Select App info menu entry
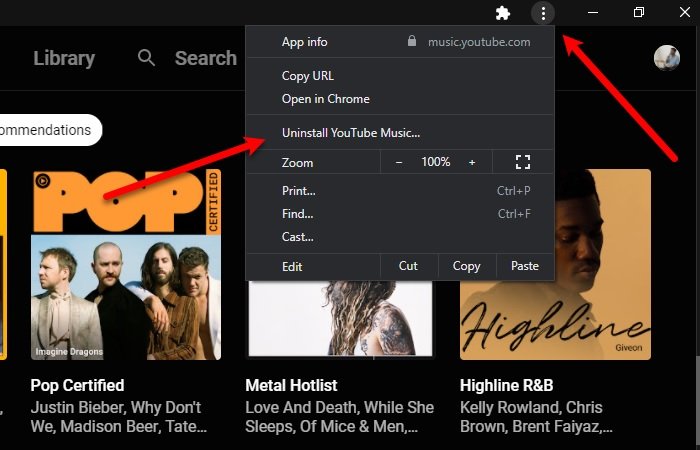Screen dimensions: 700x450 (x=304, y=42)
